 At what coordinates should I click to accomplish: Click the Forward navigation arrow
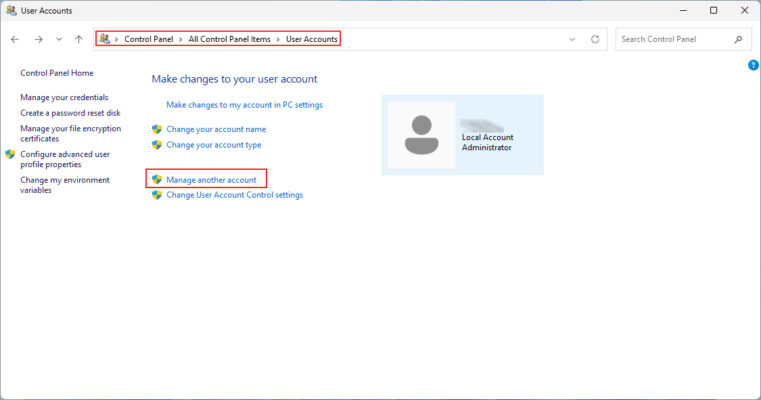[37, 39]
